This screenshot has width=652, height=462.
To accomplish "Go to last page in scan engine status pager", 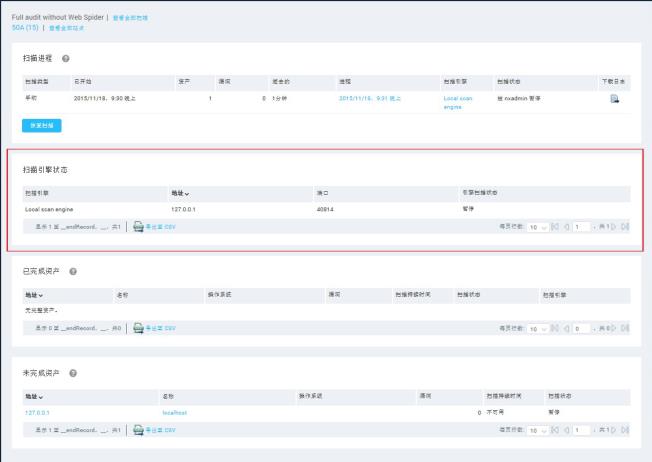I will click(x=625, y=227).
